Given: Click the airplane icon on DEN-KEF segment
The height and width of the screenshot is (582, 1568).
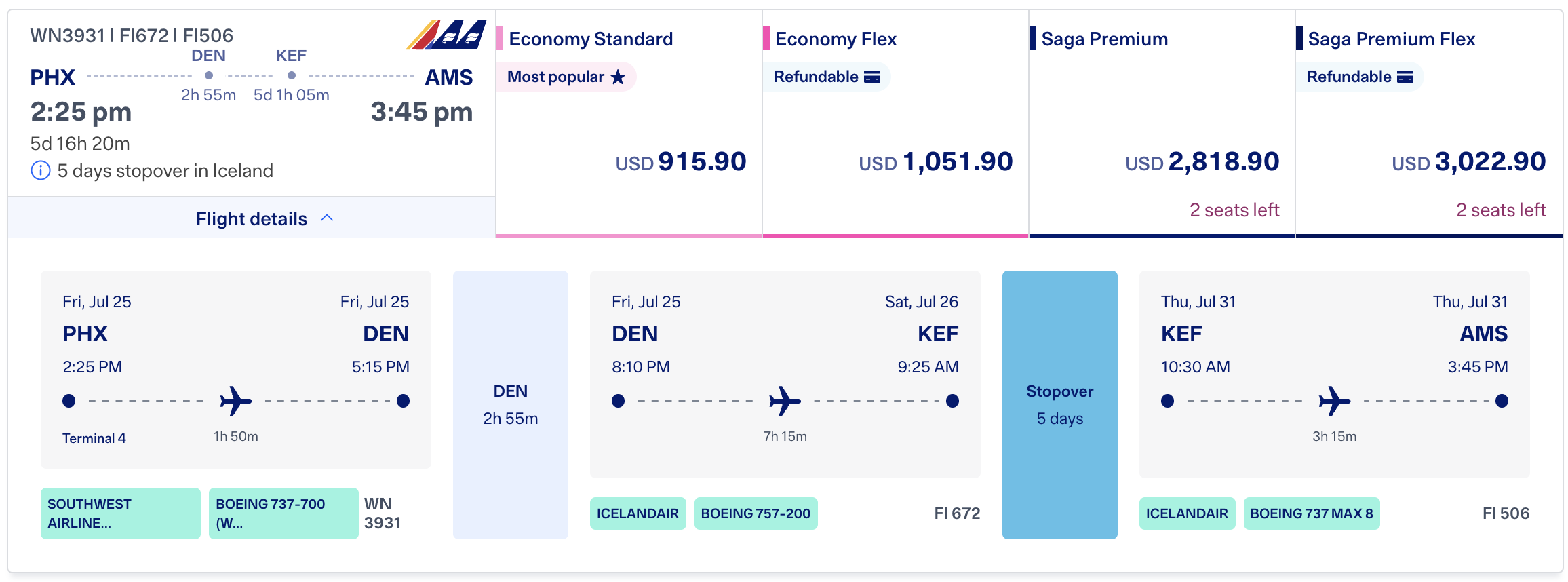Looking at the screenshot, I should pyautogui.click(x=785, y=400).
